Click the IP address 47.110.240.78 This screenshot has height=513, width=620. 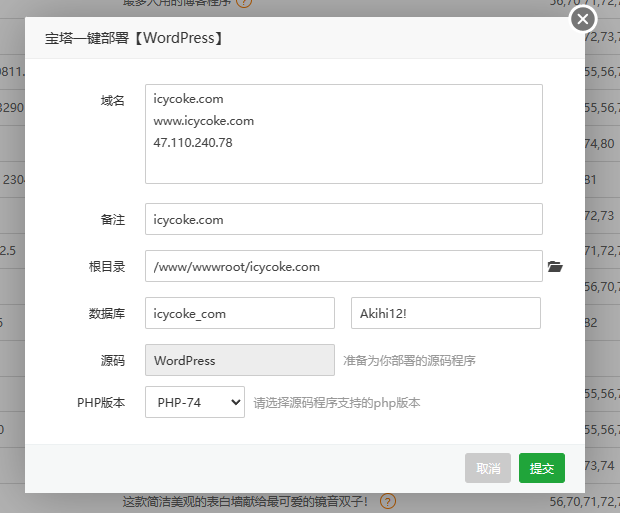[193, 142]
